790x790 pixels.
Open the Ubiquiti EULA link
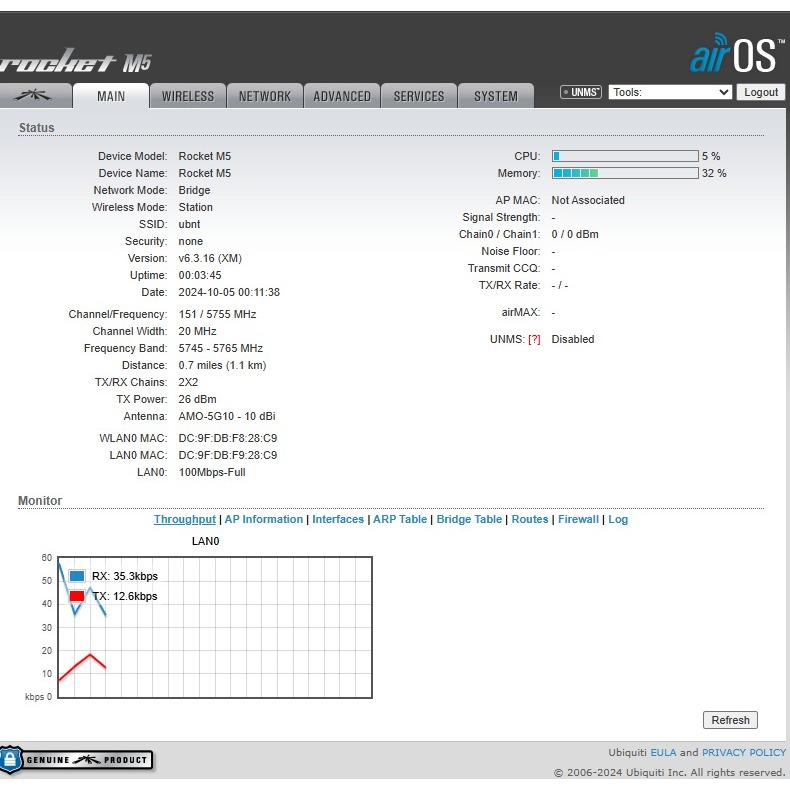pyautogui.click(x=663, y=753)
